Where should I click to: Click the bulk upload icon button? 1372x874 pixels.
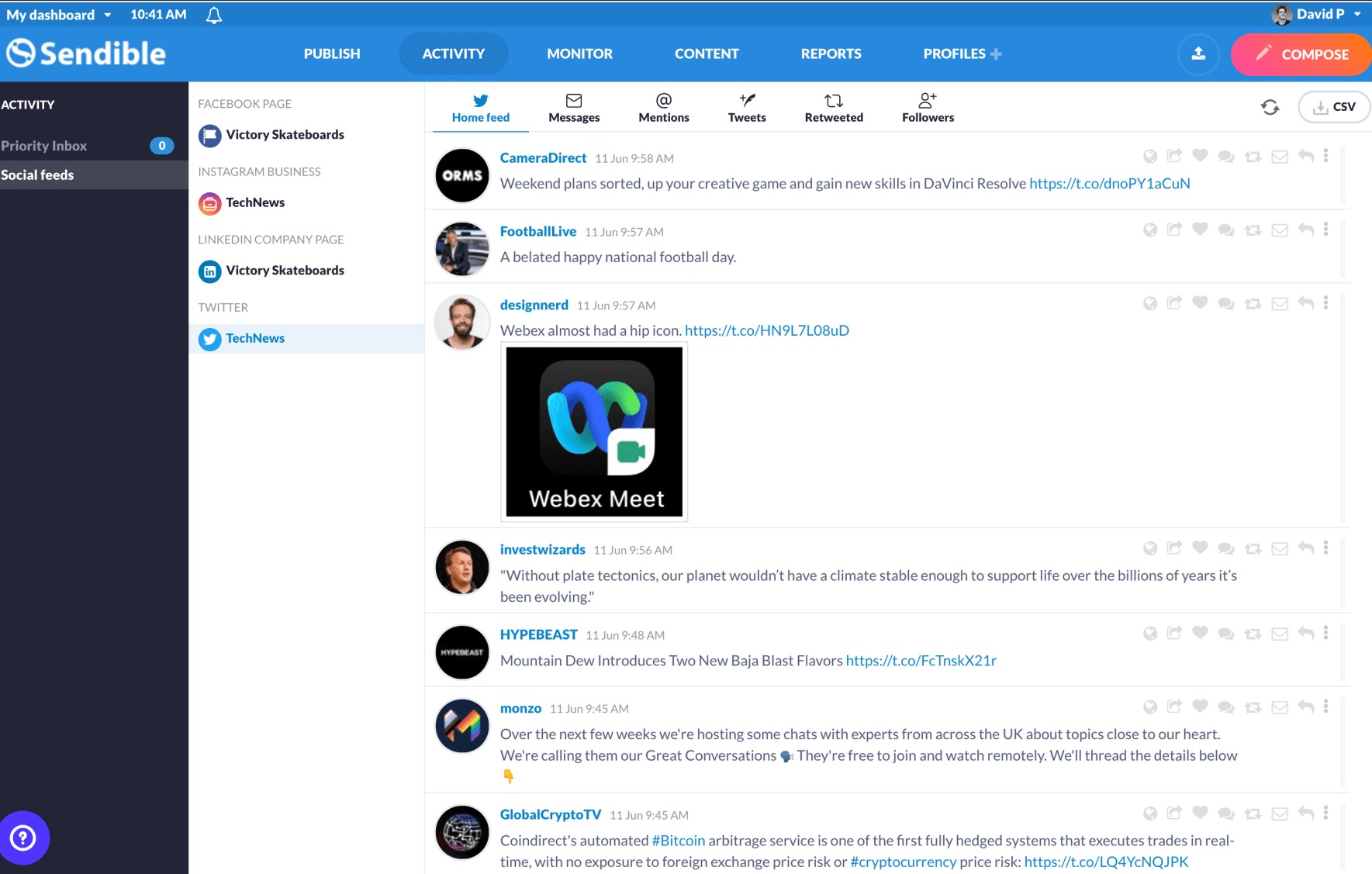point(1198,54)
